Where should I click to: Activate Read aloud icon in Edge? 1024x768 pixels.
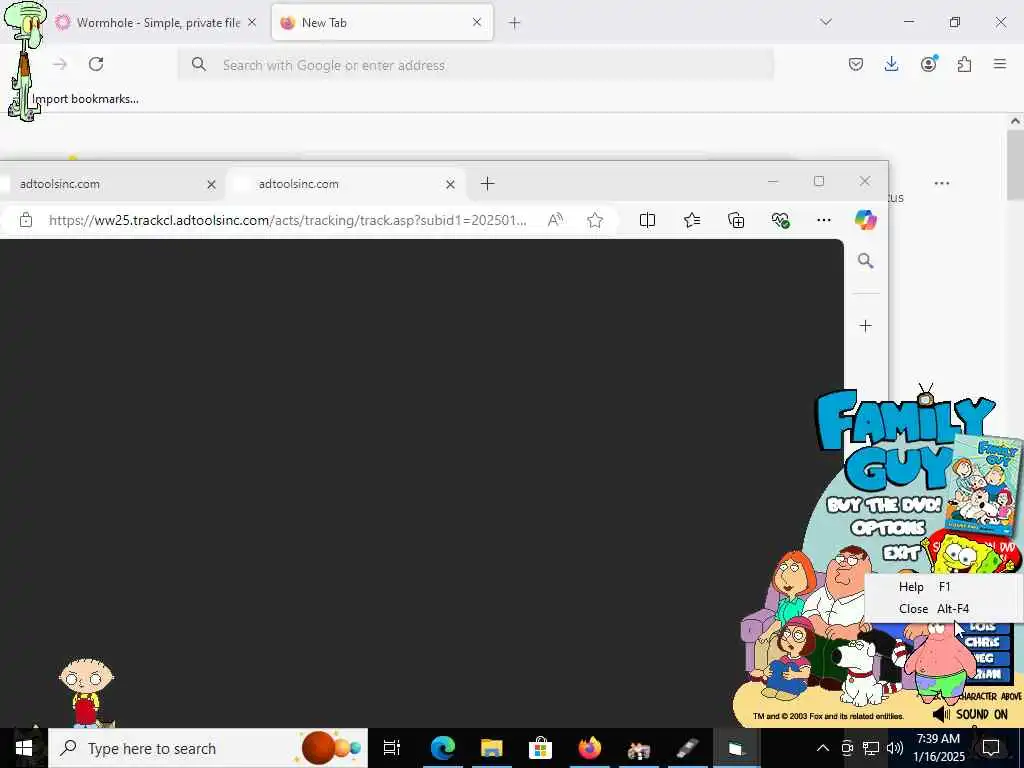tap(555, 220)
